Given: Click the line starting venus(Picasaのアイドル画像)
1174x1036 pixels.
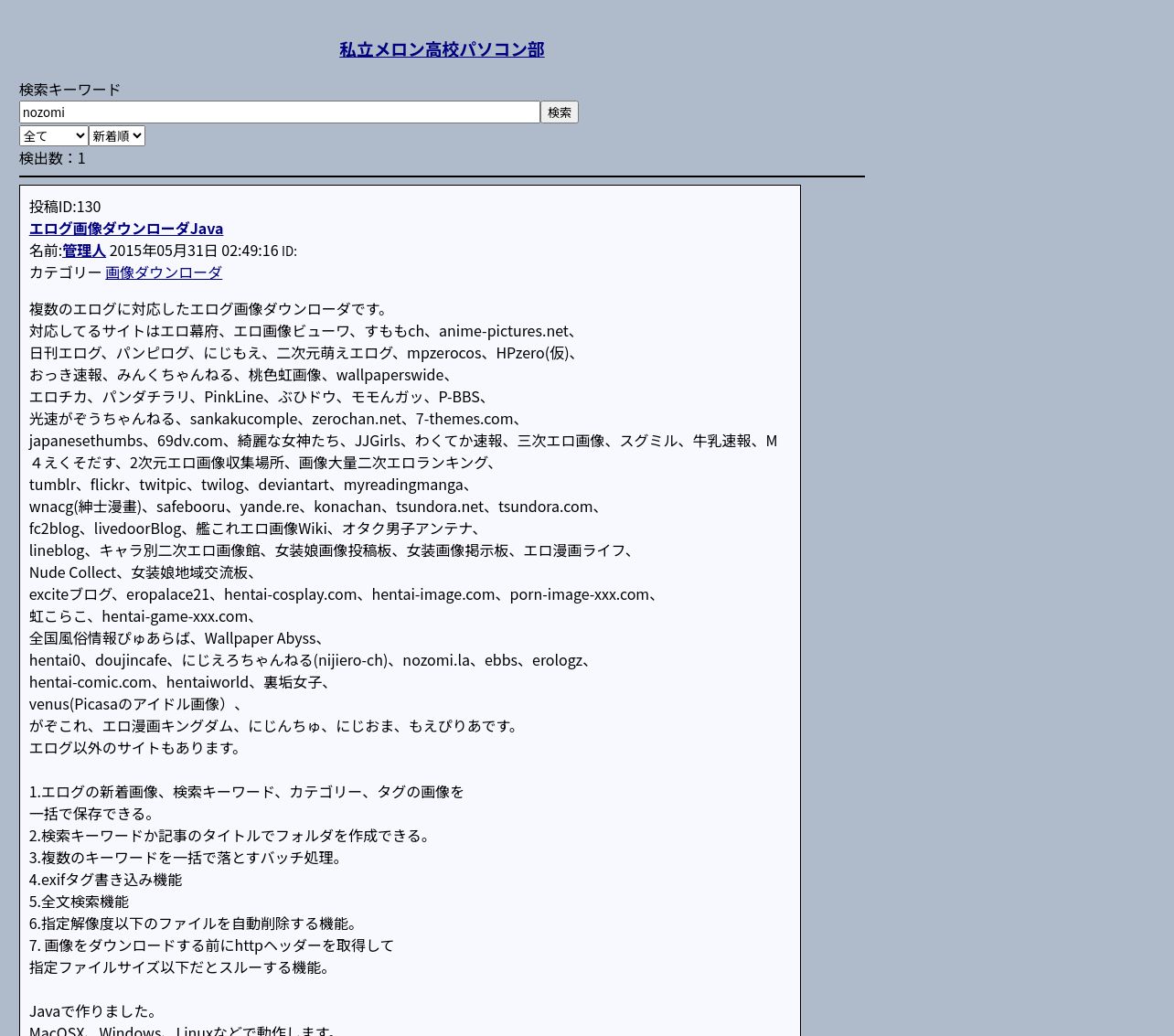Looking at the screenshot, I should 138,704.
